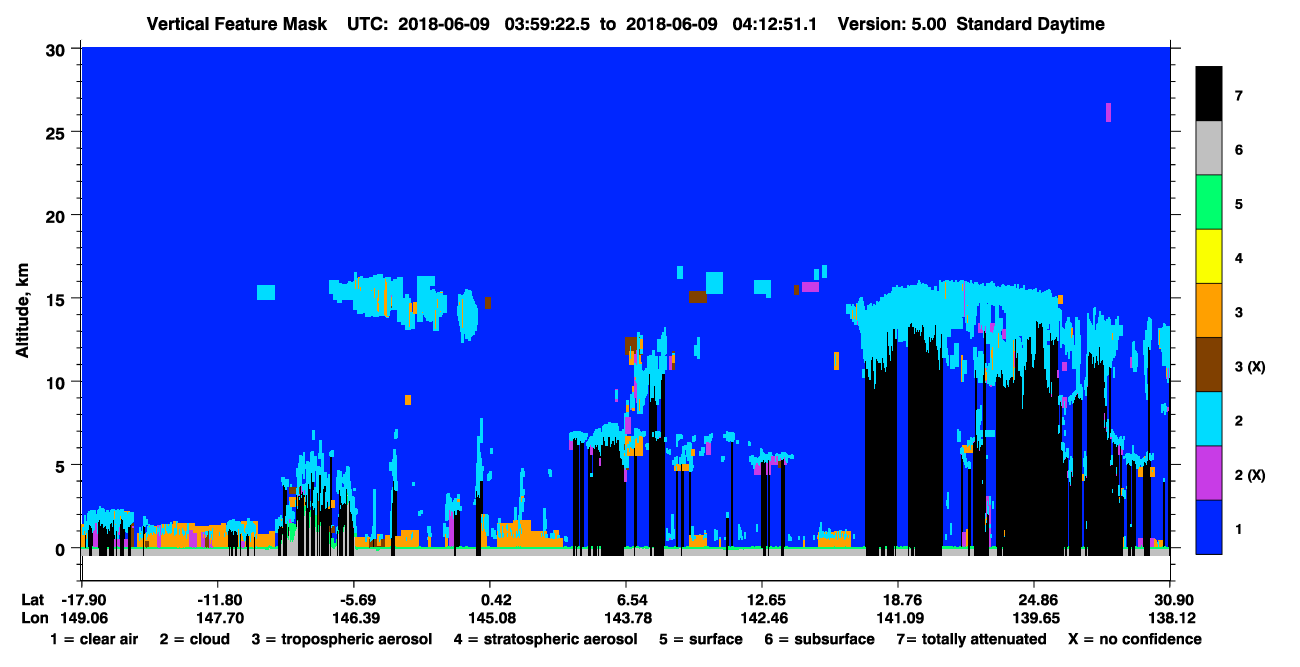1300x667 pixels.
Task: Click the latitude value 0.42
Action: point(497,600)
